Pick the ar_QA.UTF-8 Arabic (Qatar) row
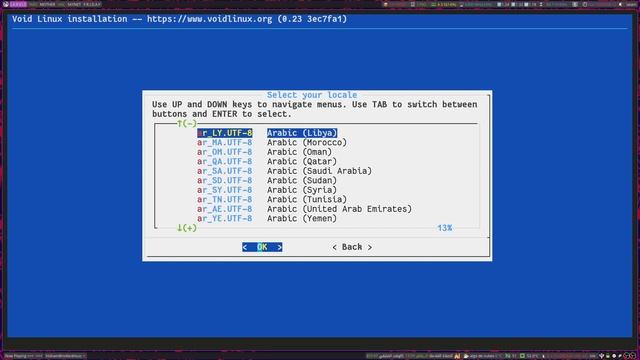640x360 pixels. (x=267, y=161)
